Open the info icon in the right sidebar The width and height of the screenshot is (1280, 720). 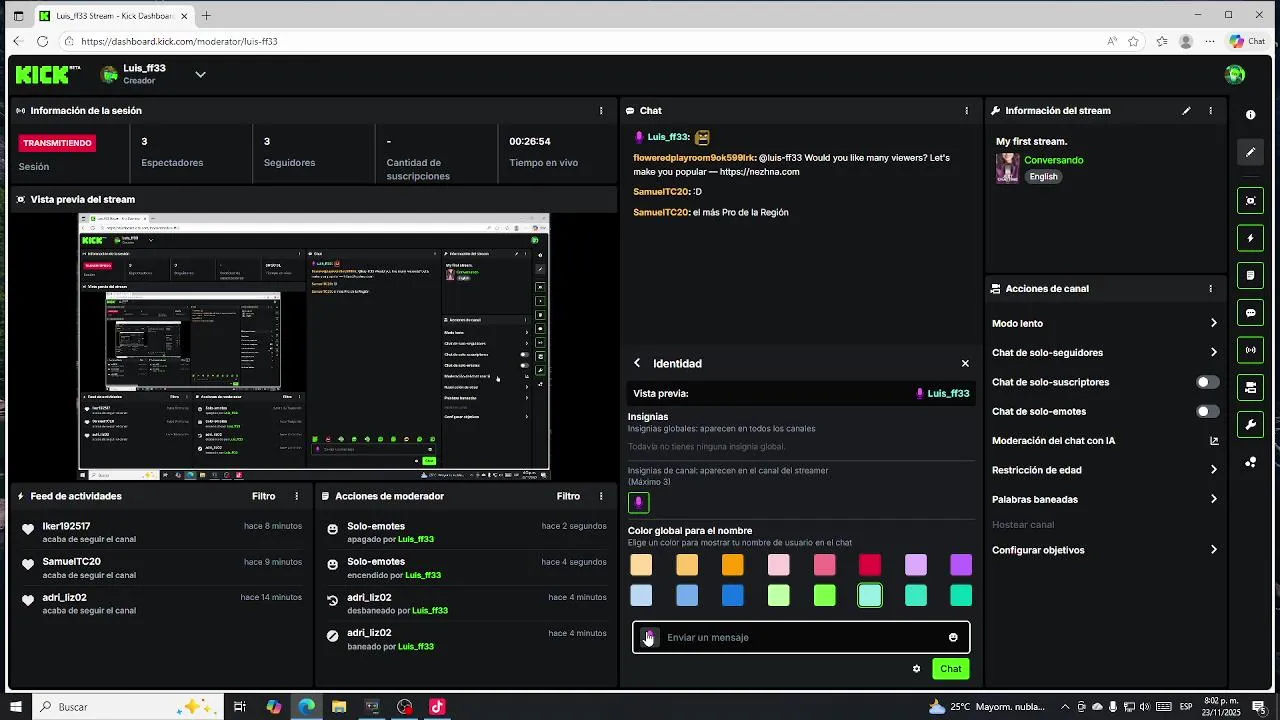pos(1250,115)
